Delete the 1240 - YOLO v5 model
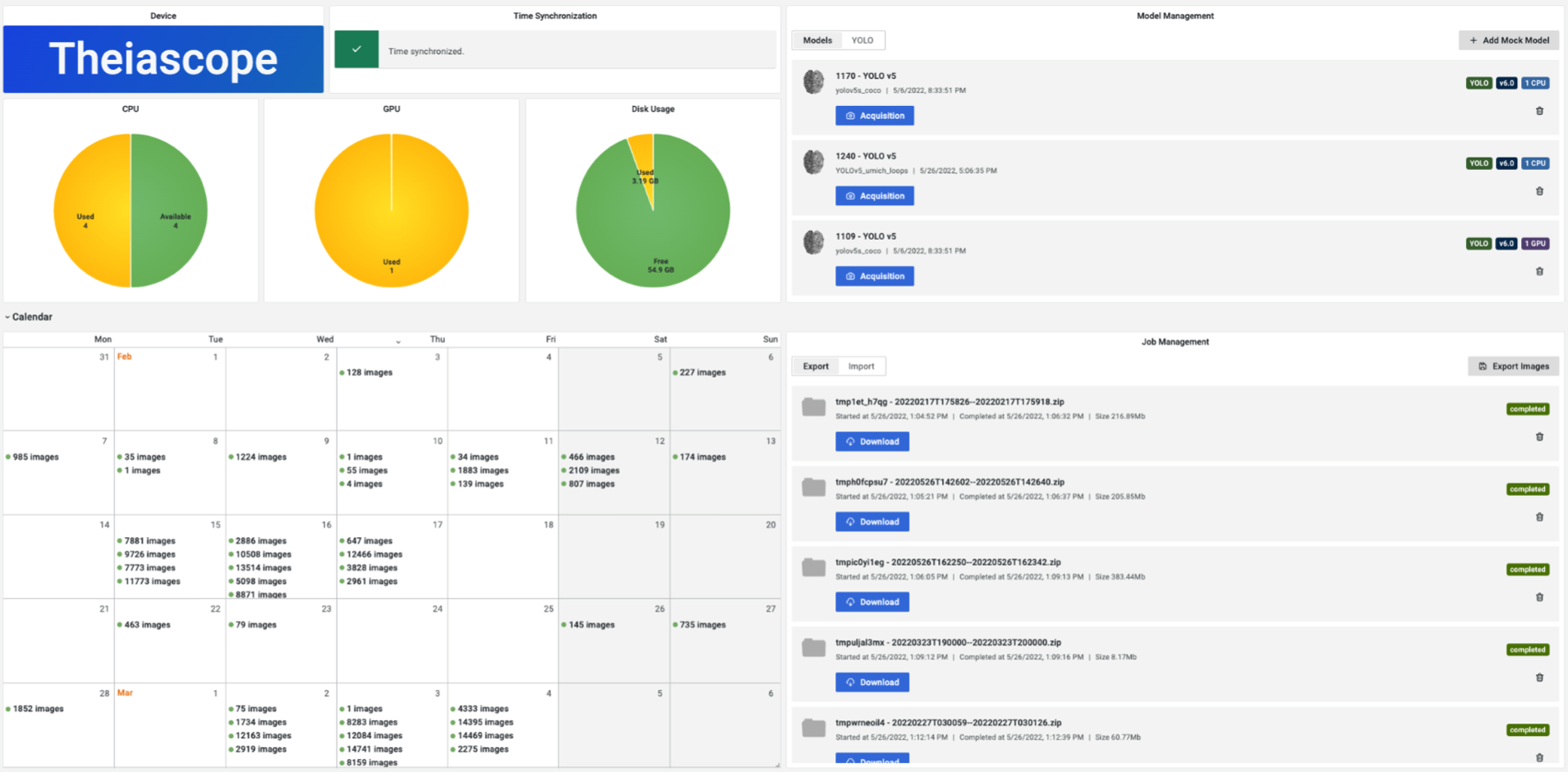 pos(1539,191)
